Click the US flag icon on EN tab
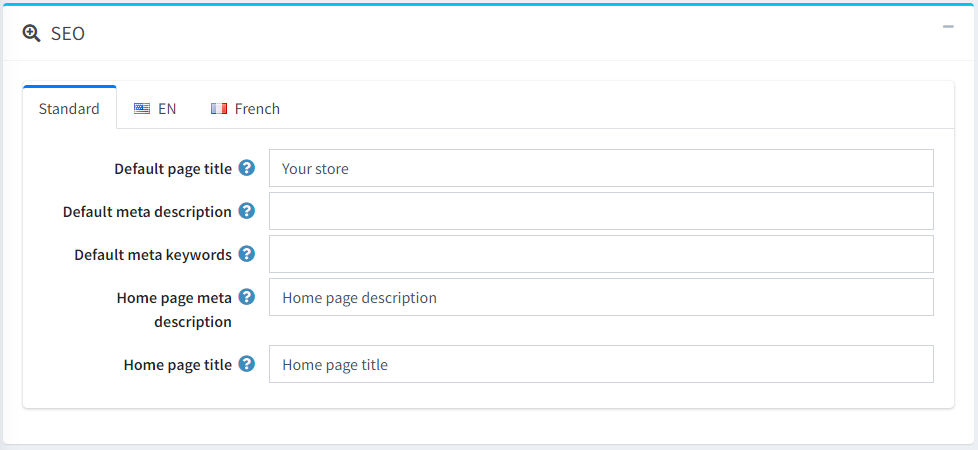 click(142, 109)
